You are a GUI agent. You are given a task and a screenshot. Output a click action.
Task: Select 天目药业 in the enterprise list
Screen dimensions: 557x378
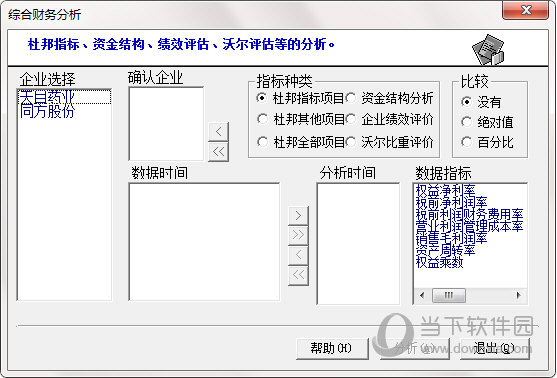click(65, 97)
